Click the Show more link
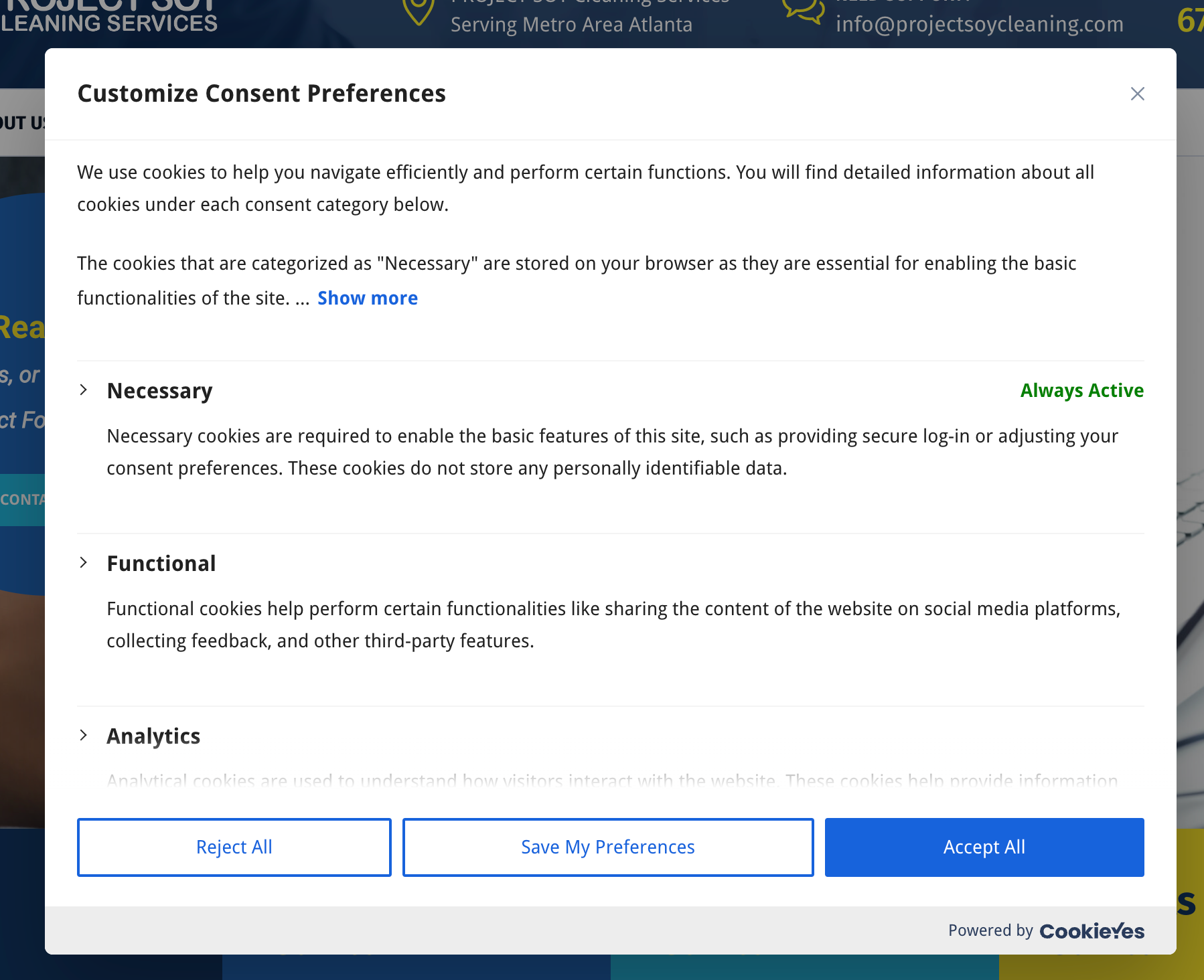Viewport: 1204px width, 980px height. [367, 298]
